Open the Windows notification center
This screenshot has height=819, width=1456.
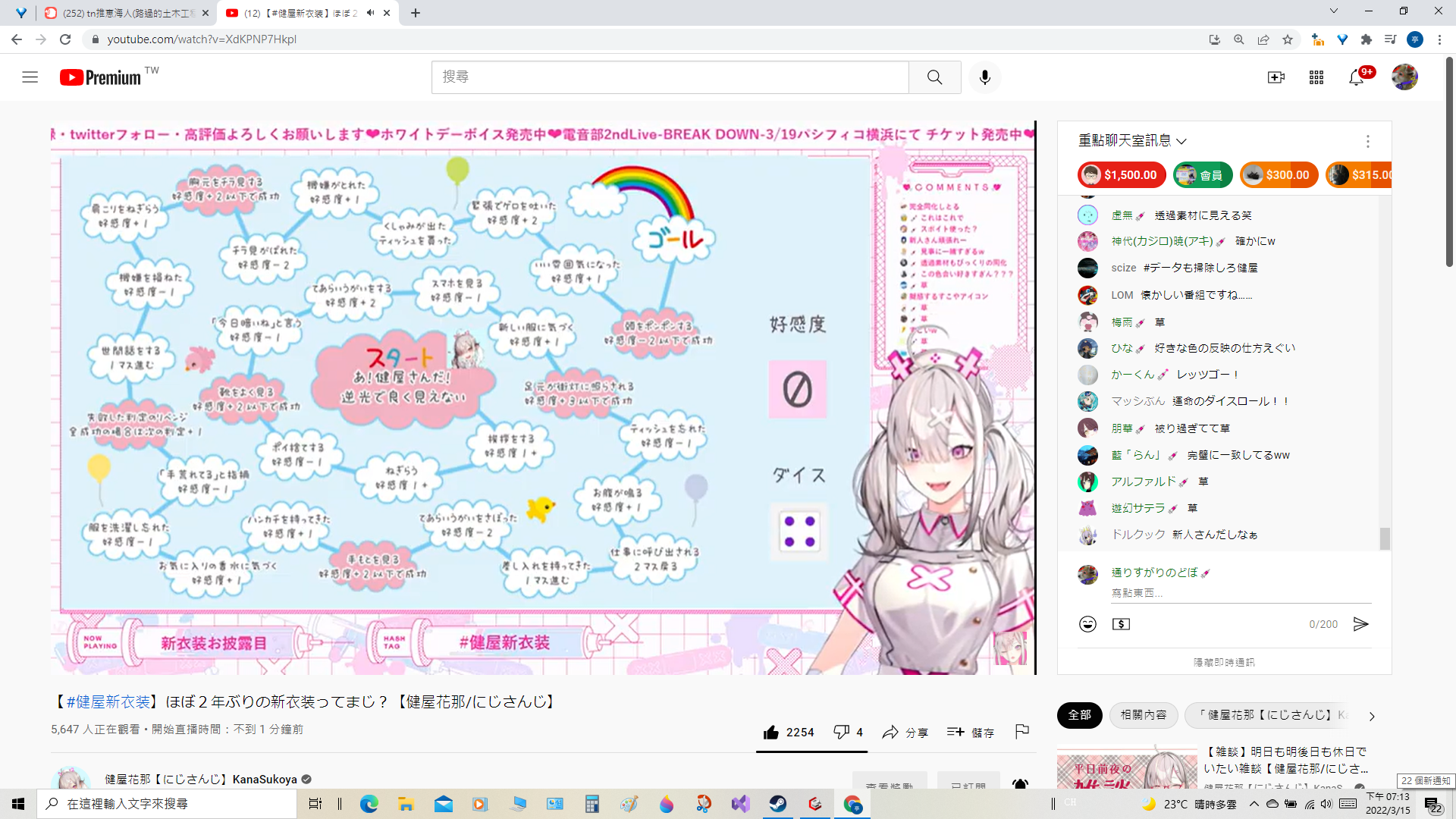(1432, 804)
